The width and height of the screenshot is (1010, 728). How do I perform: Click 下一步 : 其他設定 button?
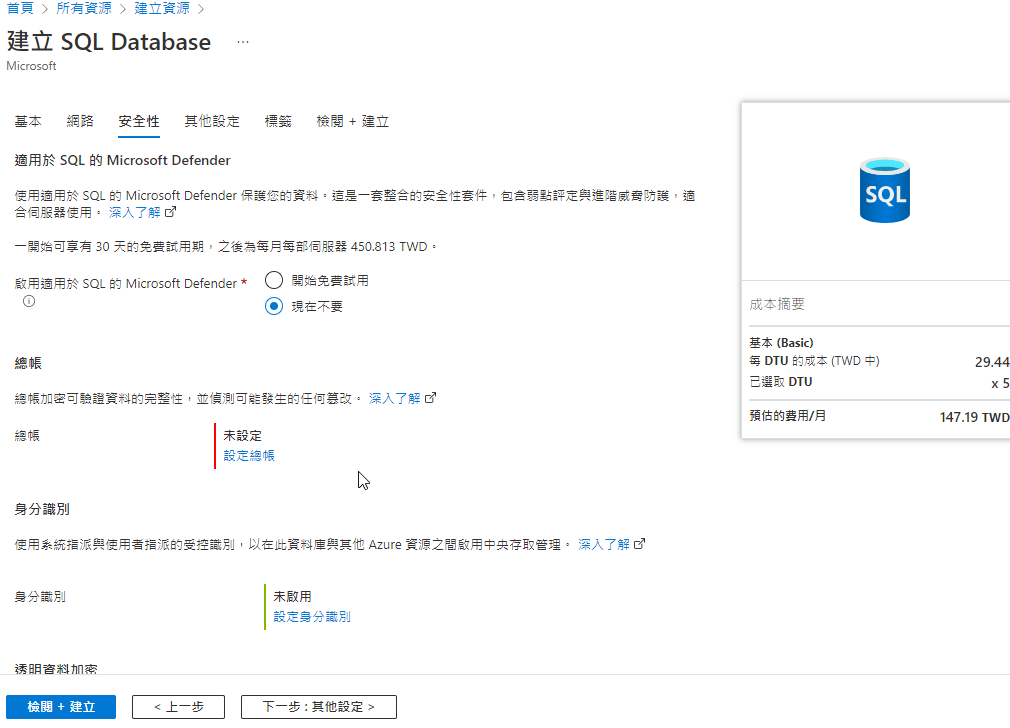tap(319, 707)
